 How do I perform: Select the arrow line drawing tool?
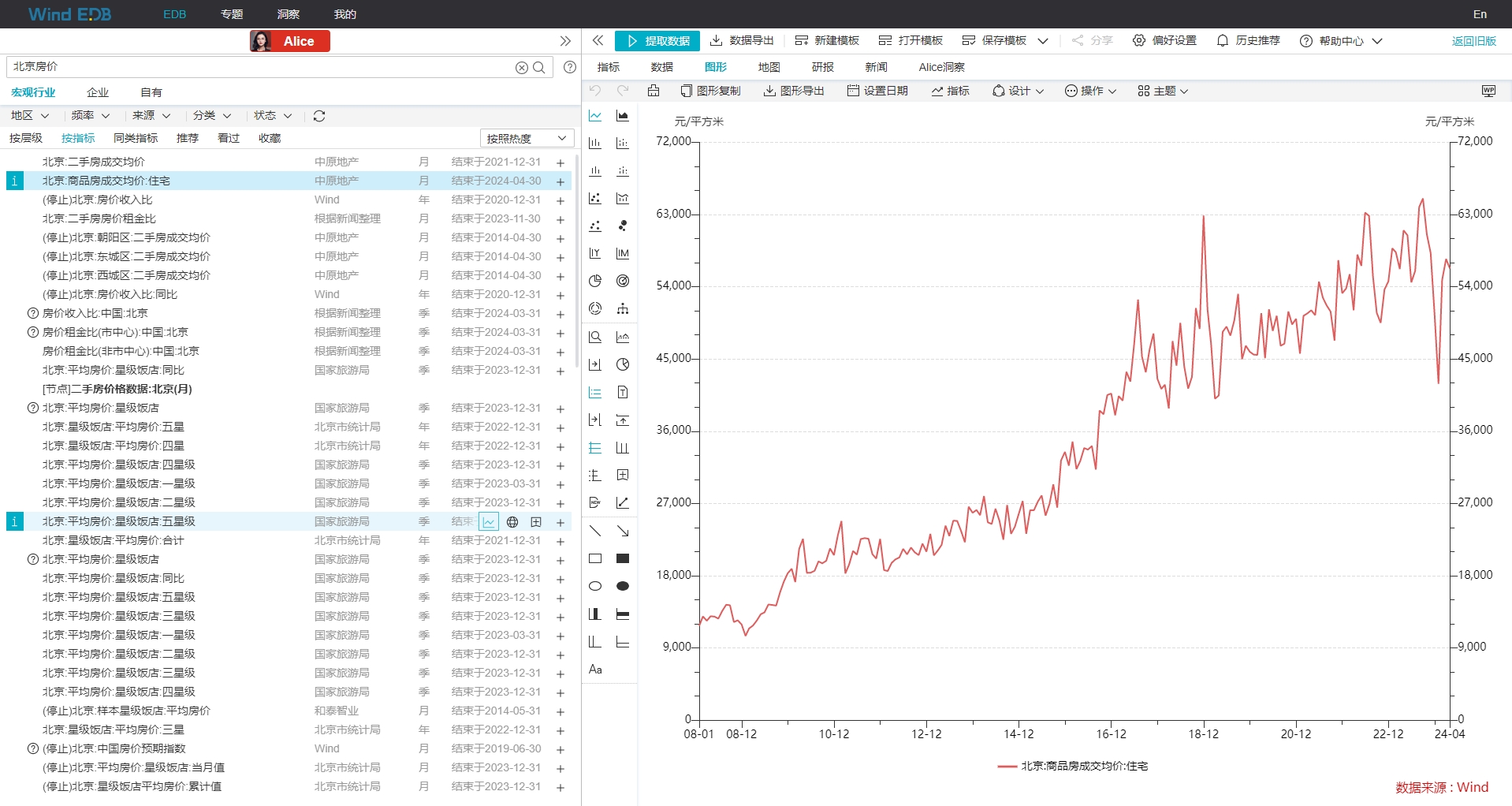pos(623,532)
